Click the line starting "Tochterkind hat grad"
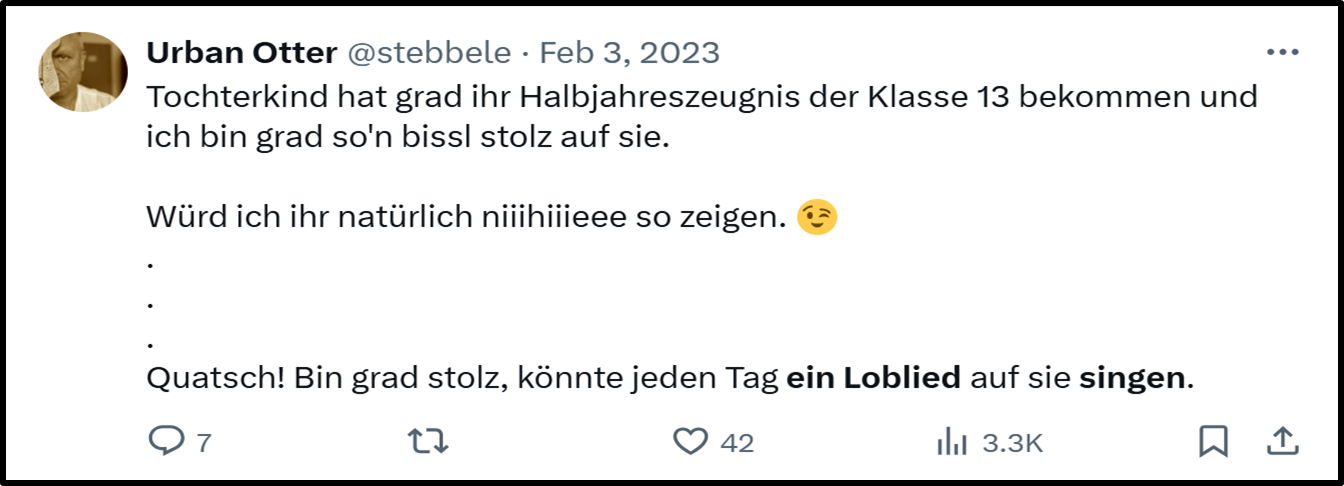The image size is (1344, 486). pos(700,98)
